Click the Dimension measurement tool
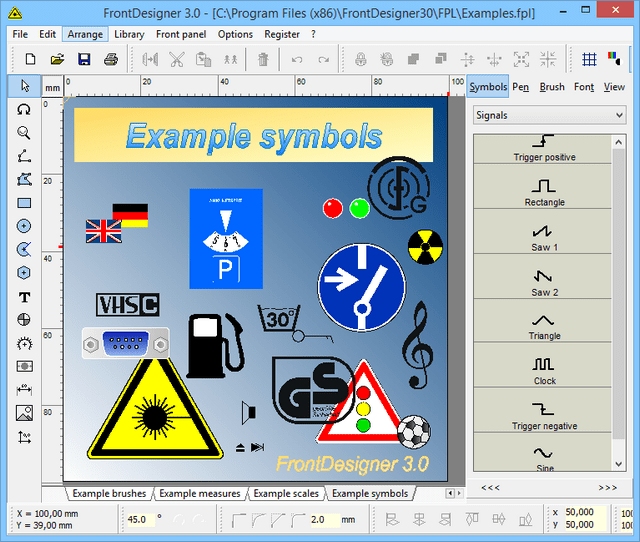The image size is (640, 542). tap(24, 390)
